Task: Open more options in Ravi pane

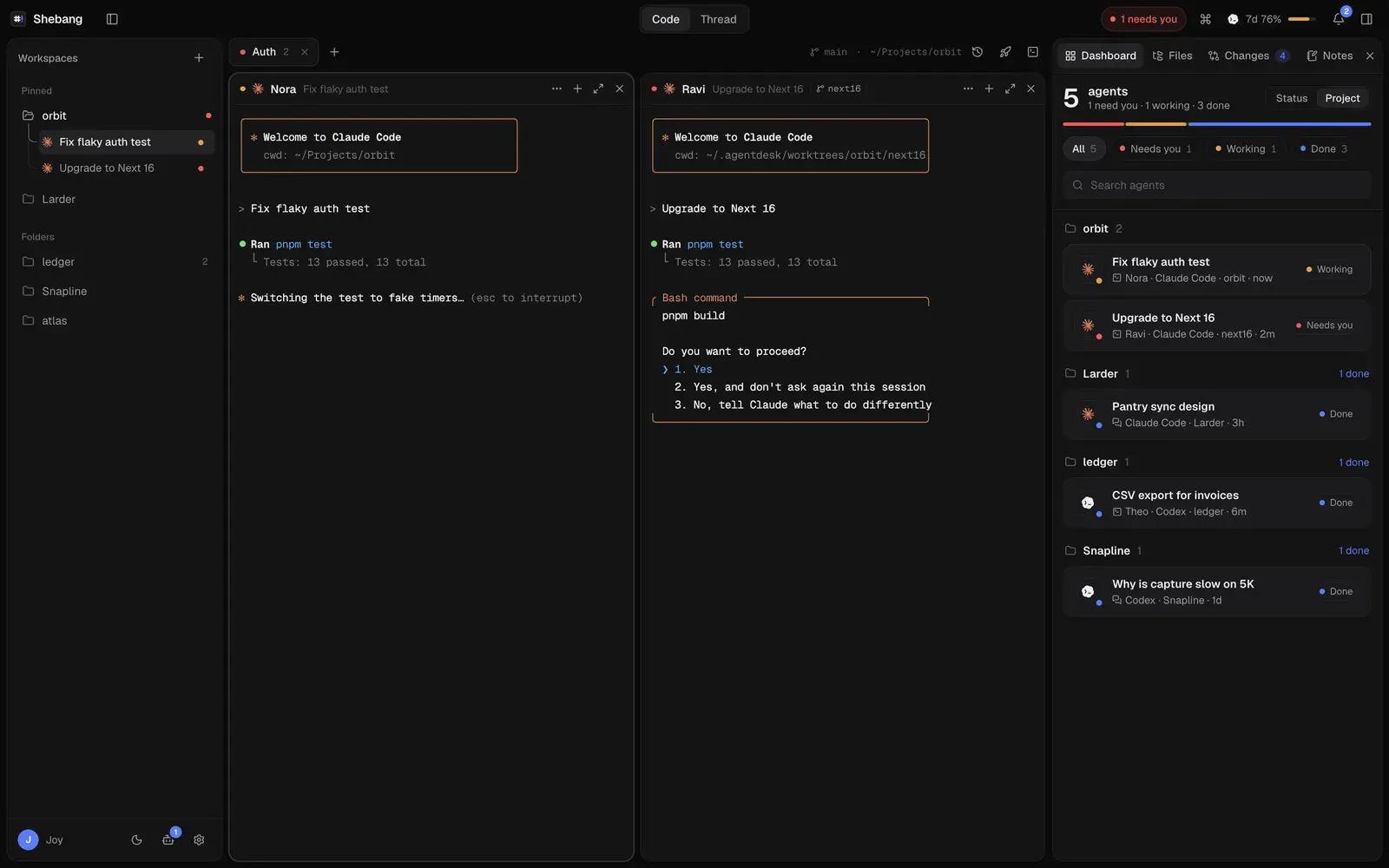Action: click(x=968, y=89)
